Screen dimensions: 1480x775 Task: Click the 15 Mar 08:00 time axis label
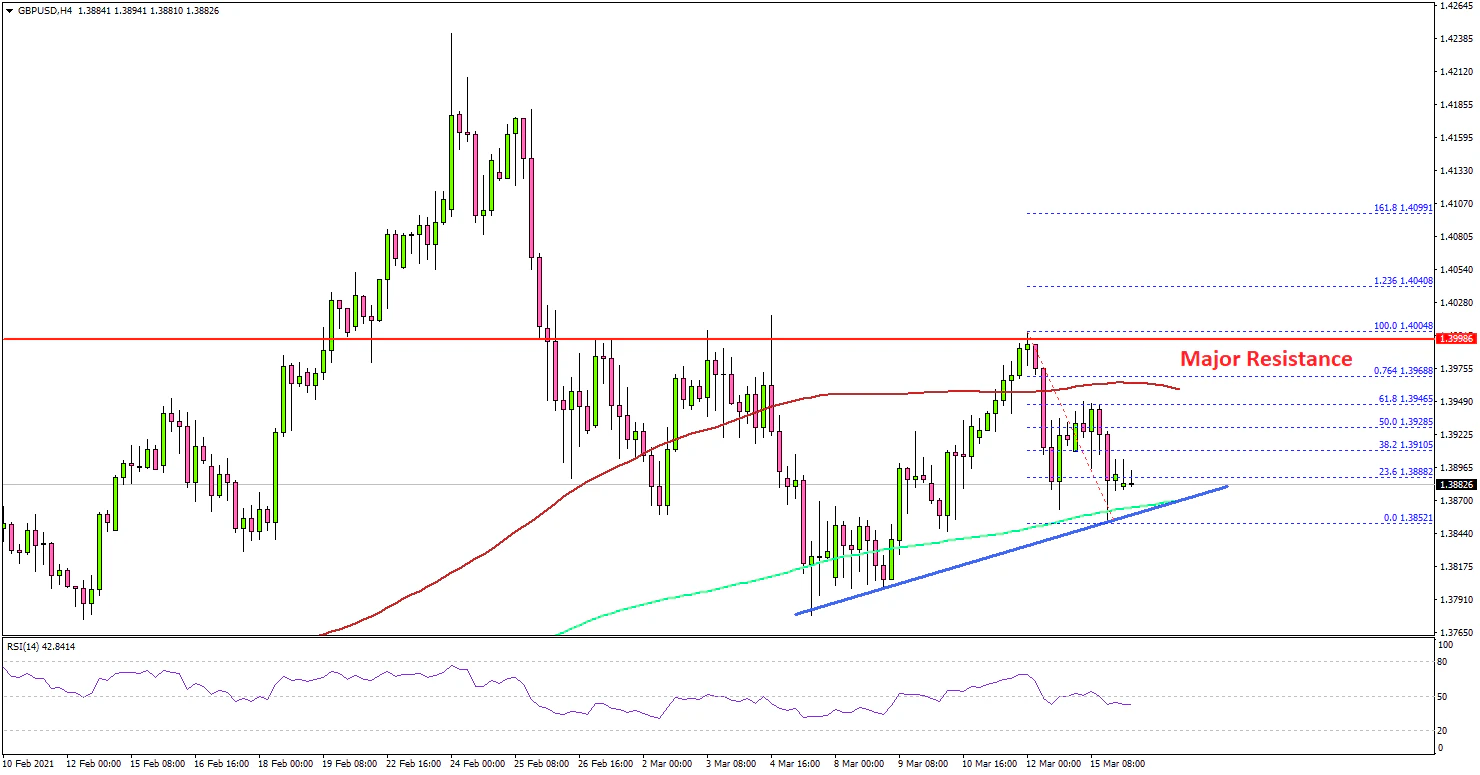(x=1116, y=764)
